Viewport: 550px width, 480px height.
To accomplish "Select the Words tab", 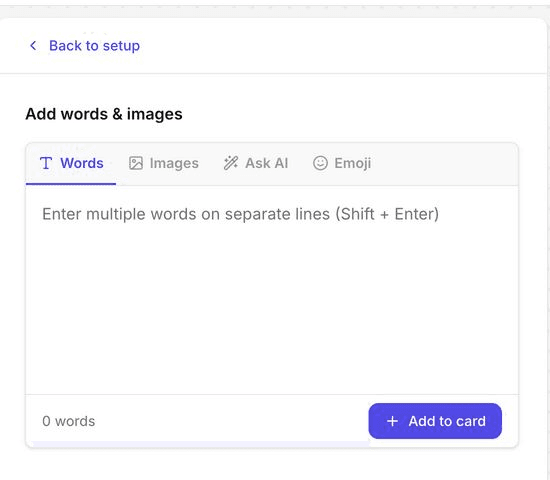I will coord(71,163).
